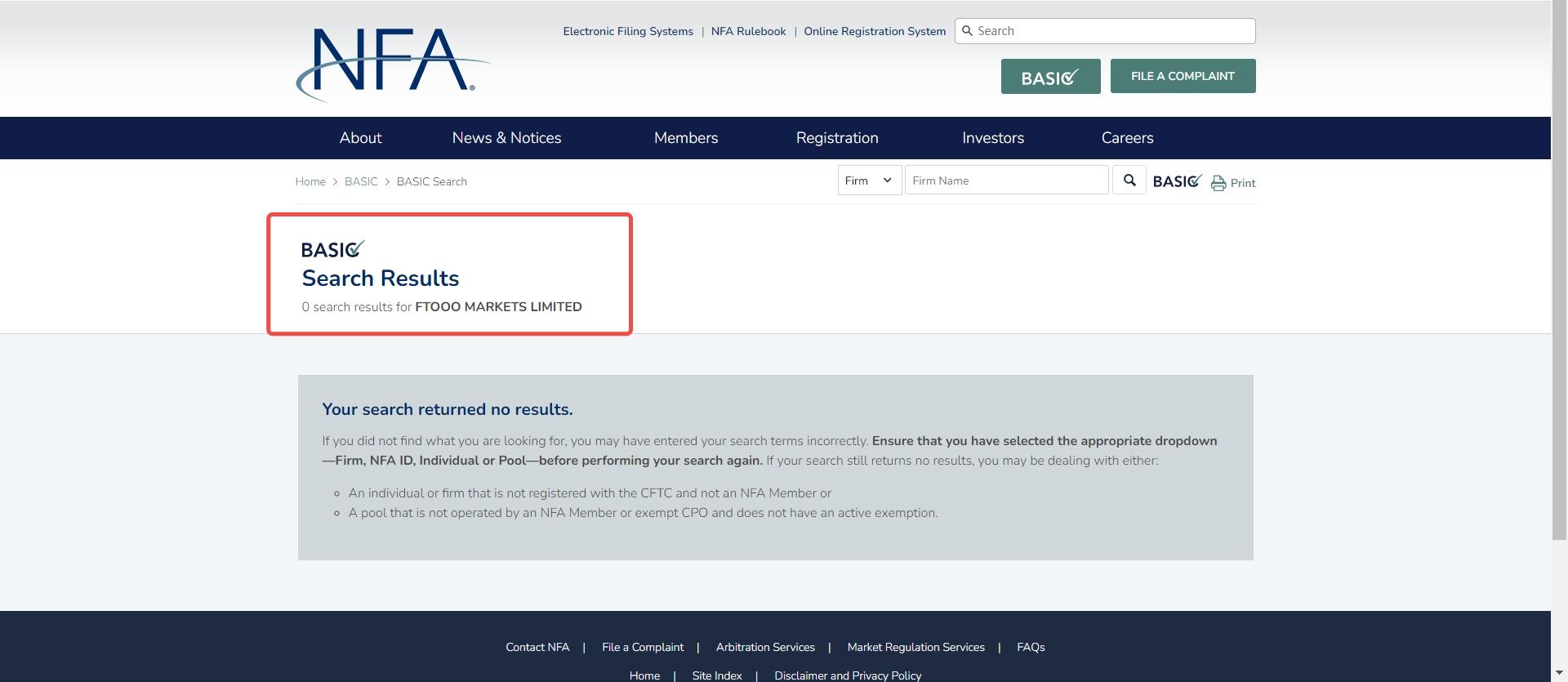Open the About menu
Image resolution: width=1568 pixels, height=682 pixels.
360,138
